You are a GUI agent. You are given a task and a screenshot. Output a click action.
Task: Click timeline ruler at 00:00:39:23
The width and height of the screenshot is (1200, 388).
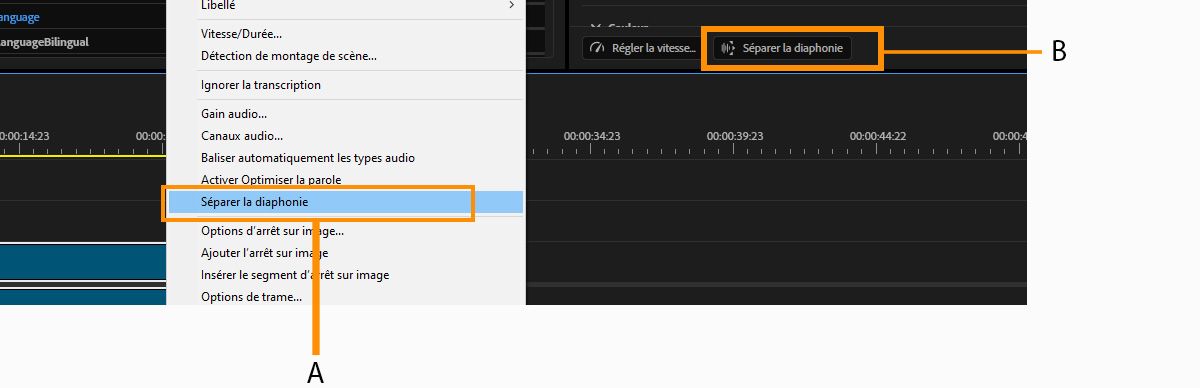coord(735,136)
